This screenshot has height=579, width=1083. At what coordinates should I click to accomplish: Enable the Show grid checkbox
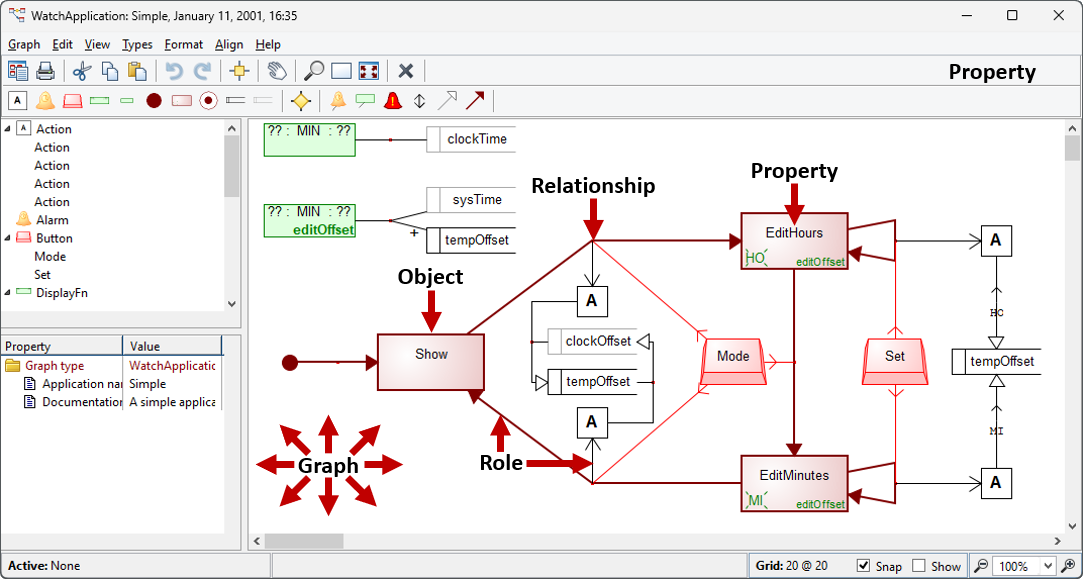(919, 566)
